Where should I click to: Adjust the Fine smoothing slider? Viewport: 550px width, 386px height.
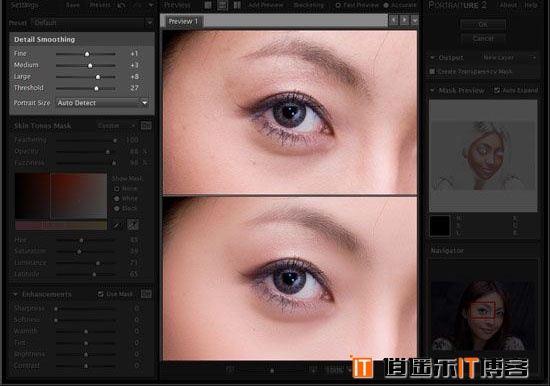click(87, 54)
